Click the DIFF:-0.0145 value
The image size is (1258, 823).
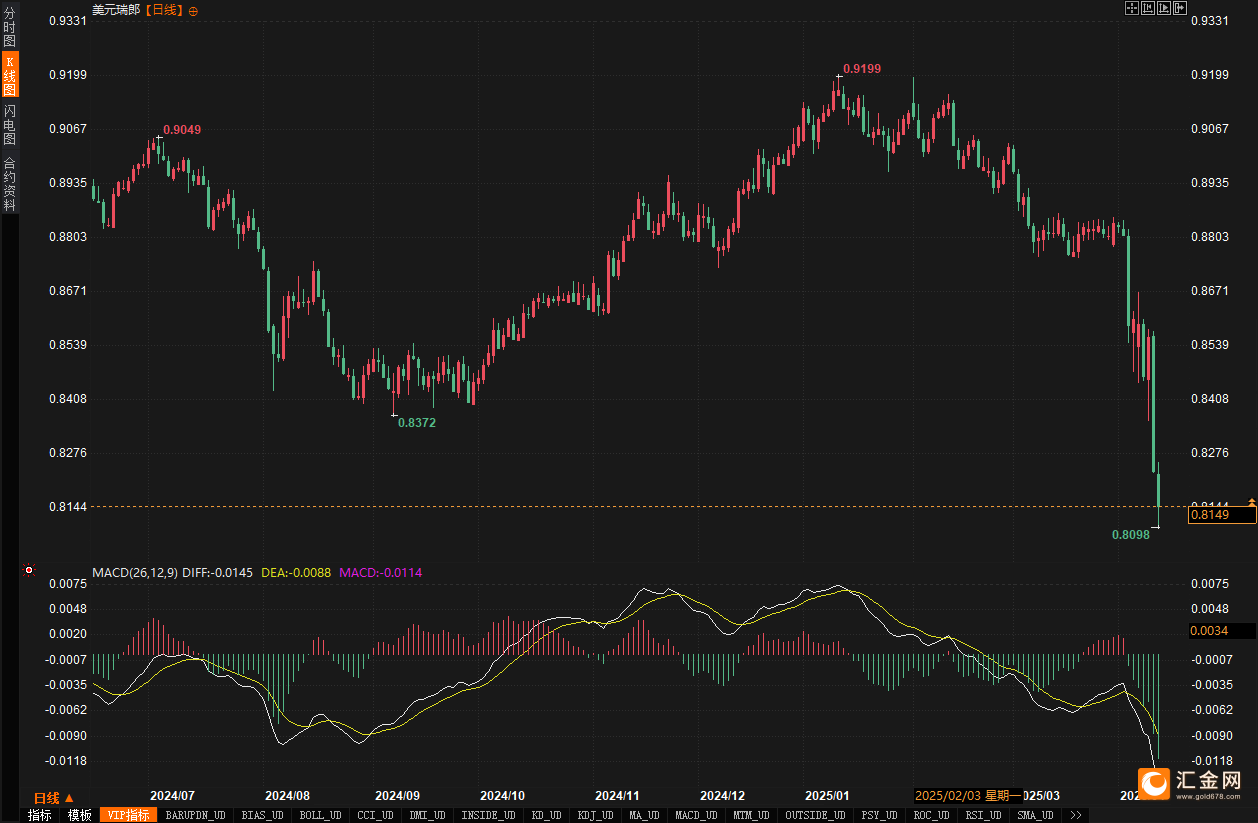pyautogui.click(x=218, y=572)
